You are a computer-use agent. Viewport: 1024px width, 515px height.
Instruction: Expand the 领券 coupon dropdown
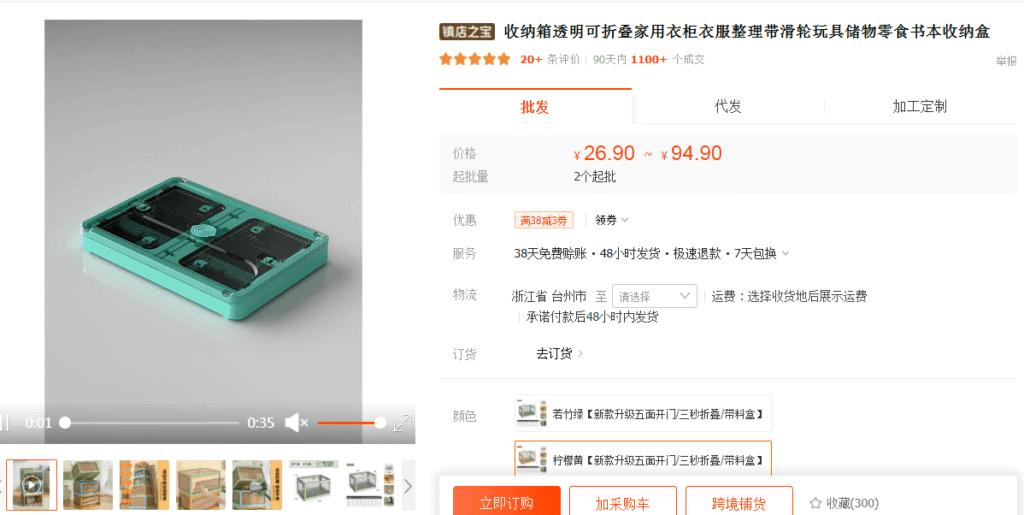click(x=612, y=220)
